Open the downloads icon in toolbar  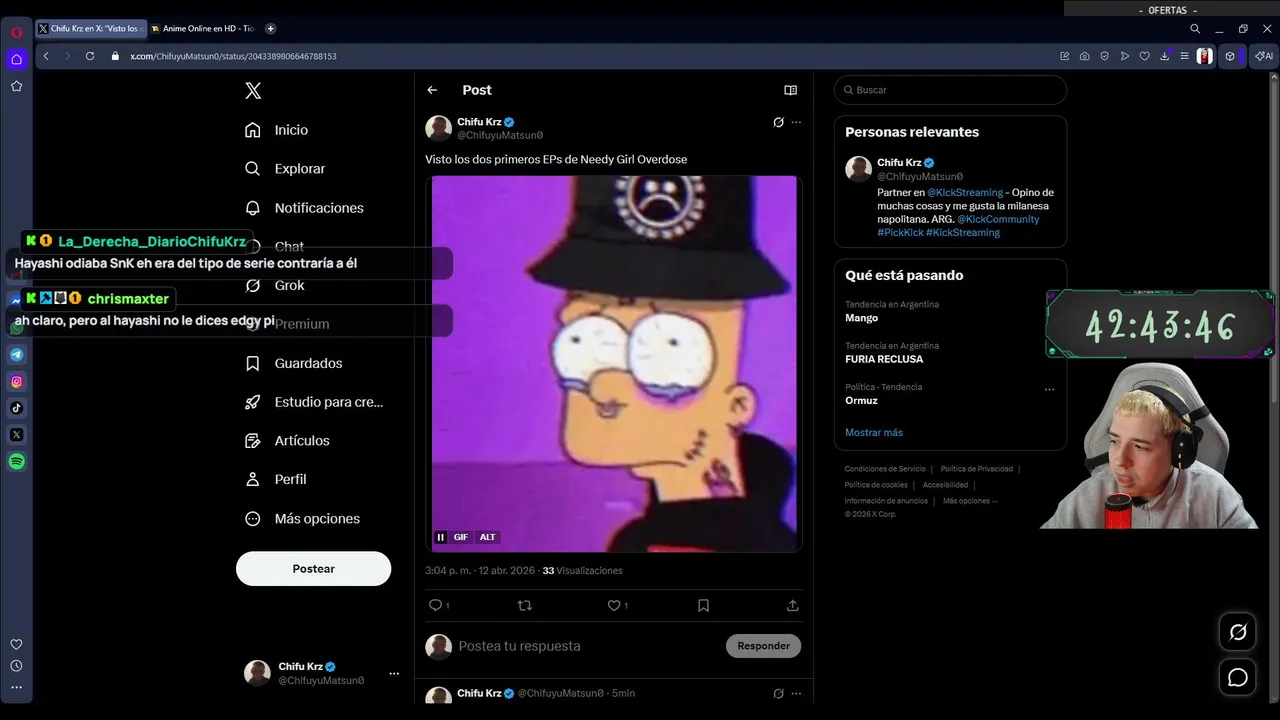(1165, 56)
